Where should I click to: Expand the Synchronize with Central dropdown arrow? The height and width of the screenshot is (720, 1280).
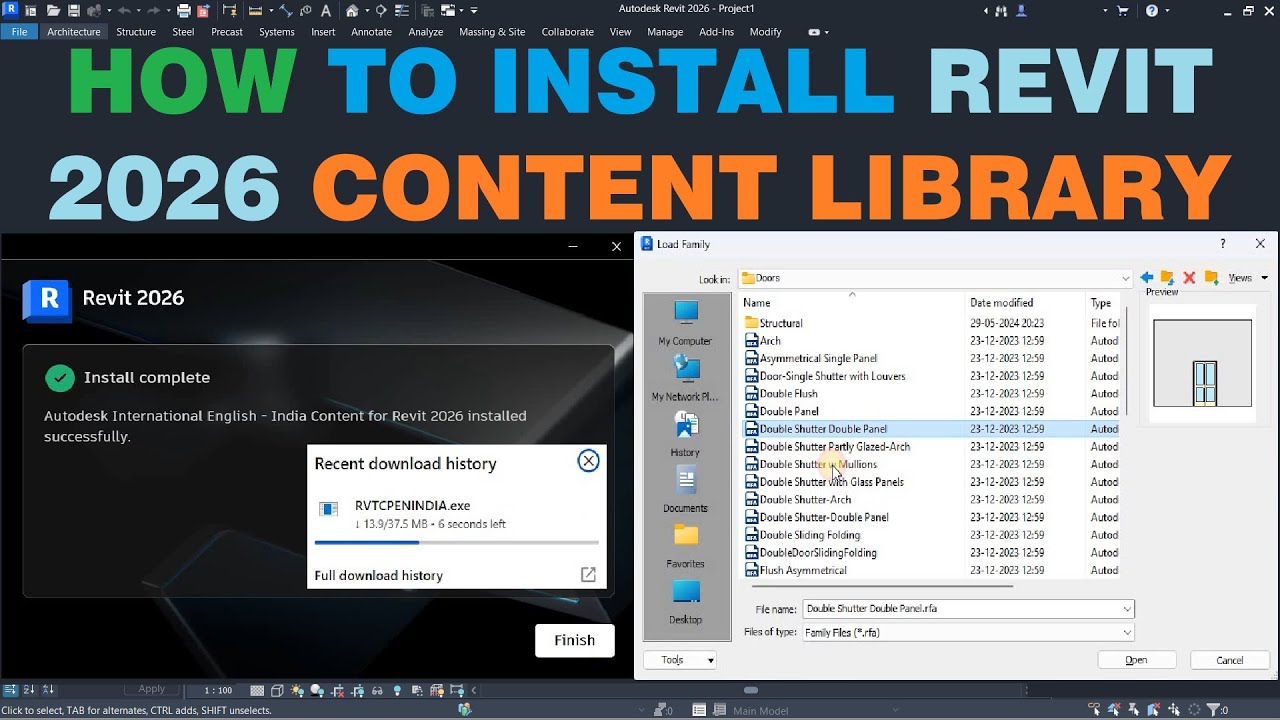click(109, 10)
